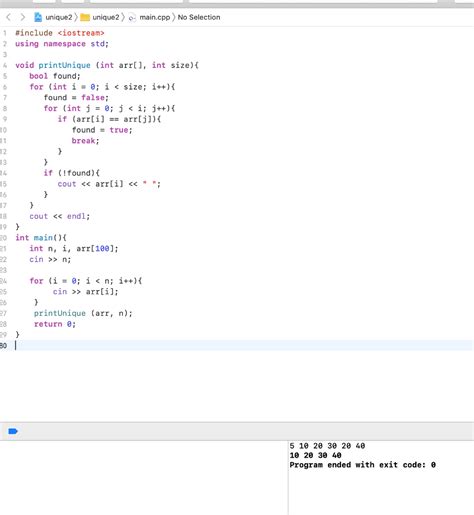Viewport: 474px width, 515px height.
Task: Open the unique2 project breadcrumb
Action: pyautogui.click(x=59, y=17)
